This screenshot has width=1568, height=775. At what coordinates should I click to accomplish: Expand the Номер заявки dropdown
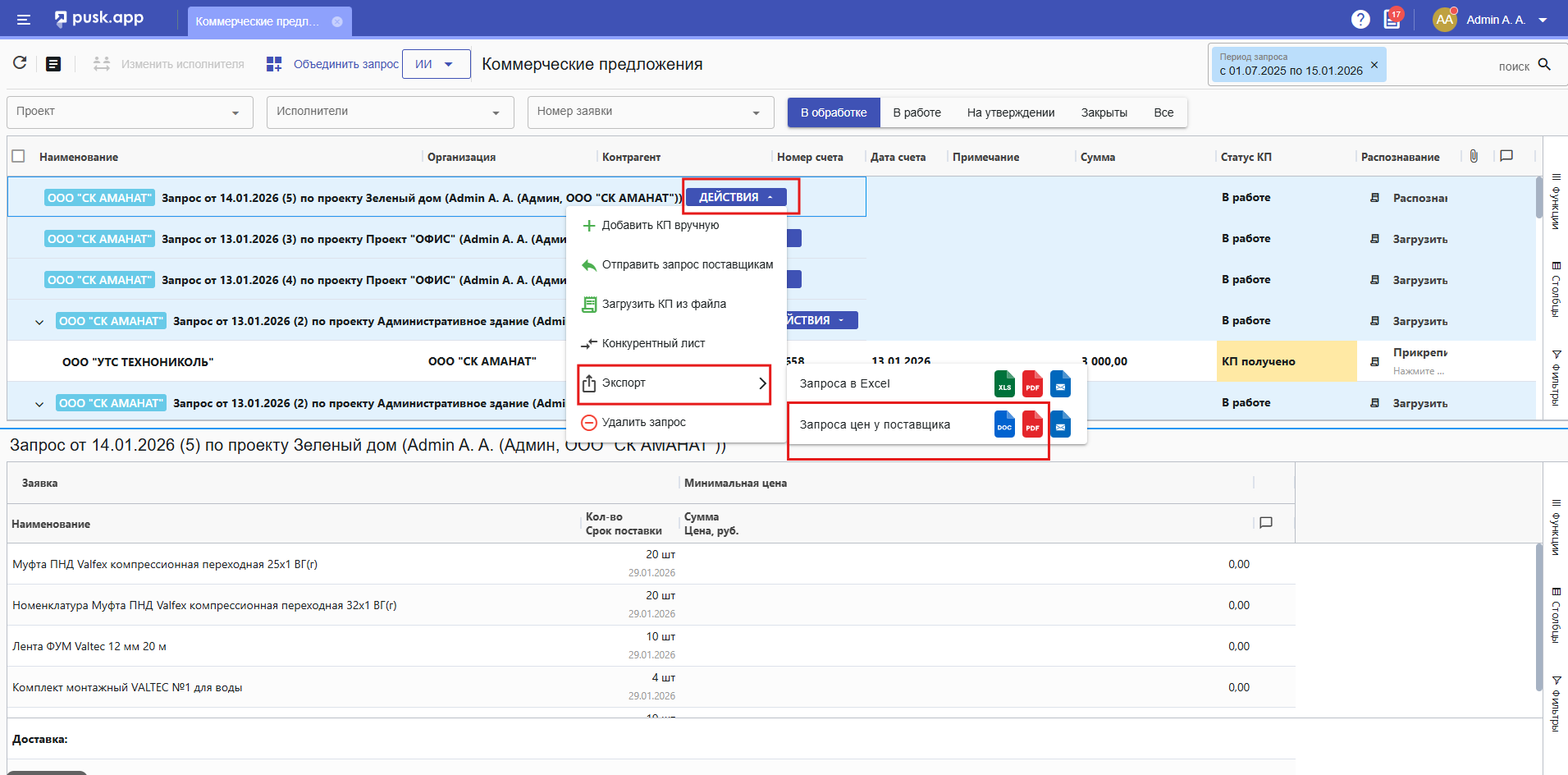coord(650,112)
